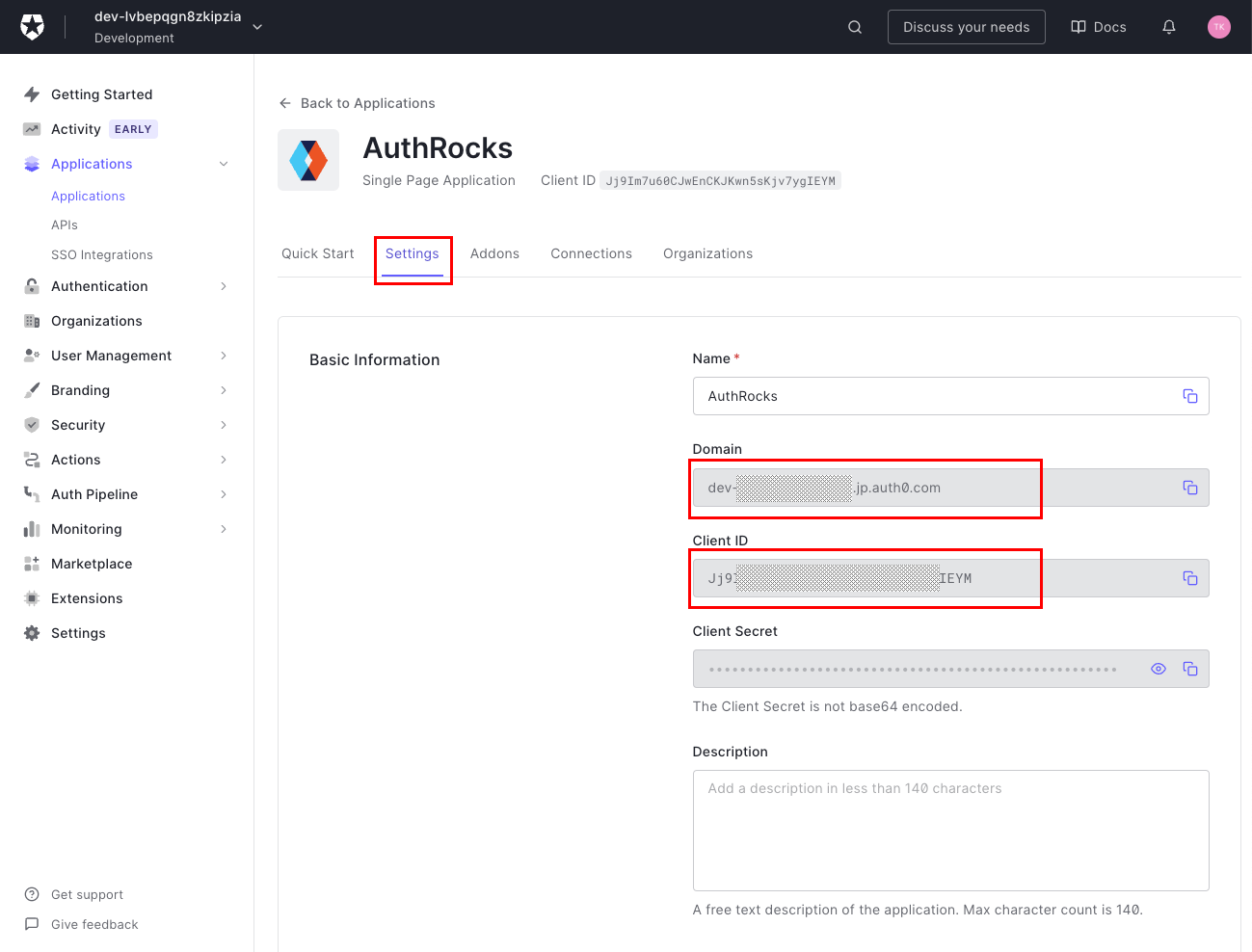The image size is (1252, 952).
Task: Collapse the Applications sidebar section
Action: pos(224,164)
